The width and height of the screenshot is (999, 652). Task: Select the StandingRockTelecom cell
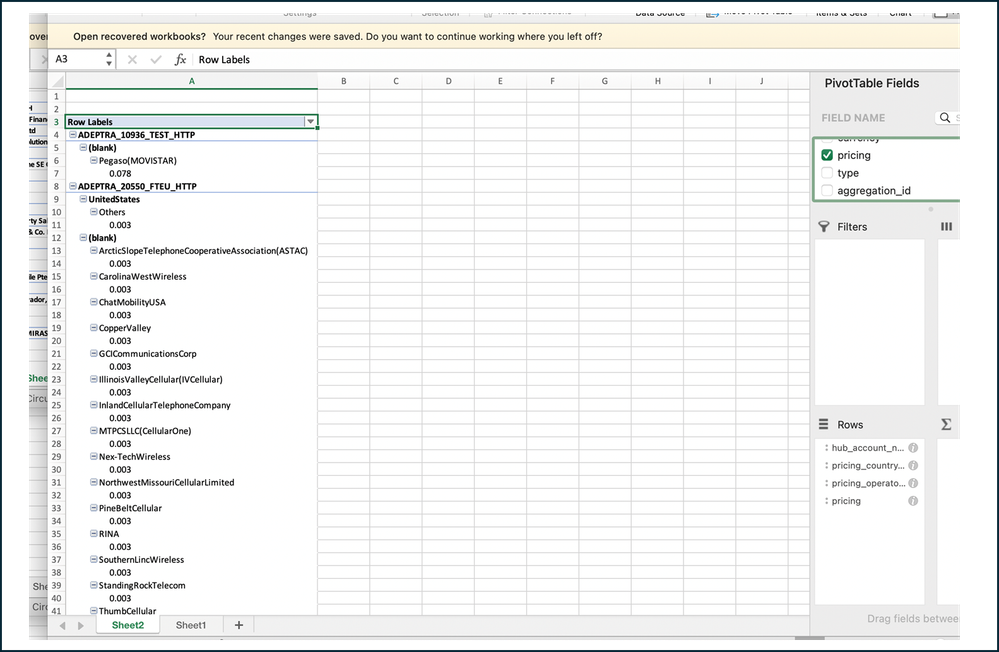coord(191,585)
